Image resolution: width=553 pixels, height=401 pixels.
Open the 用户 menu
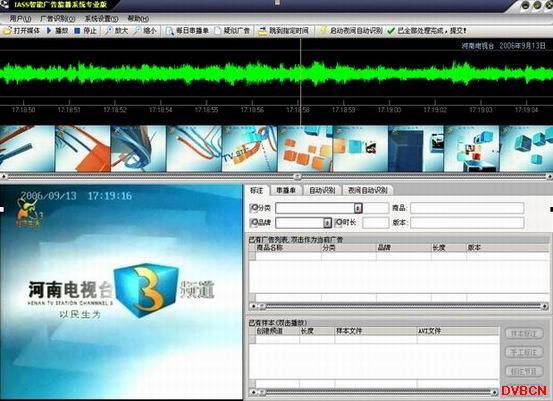click(x=20, y=18)
